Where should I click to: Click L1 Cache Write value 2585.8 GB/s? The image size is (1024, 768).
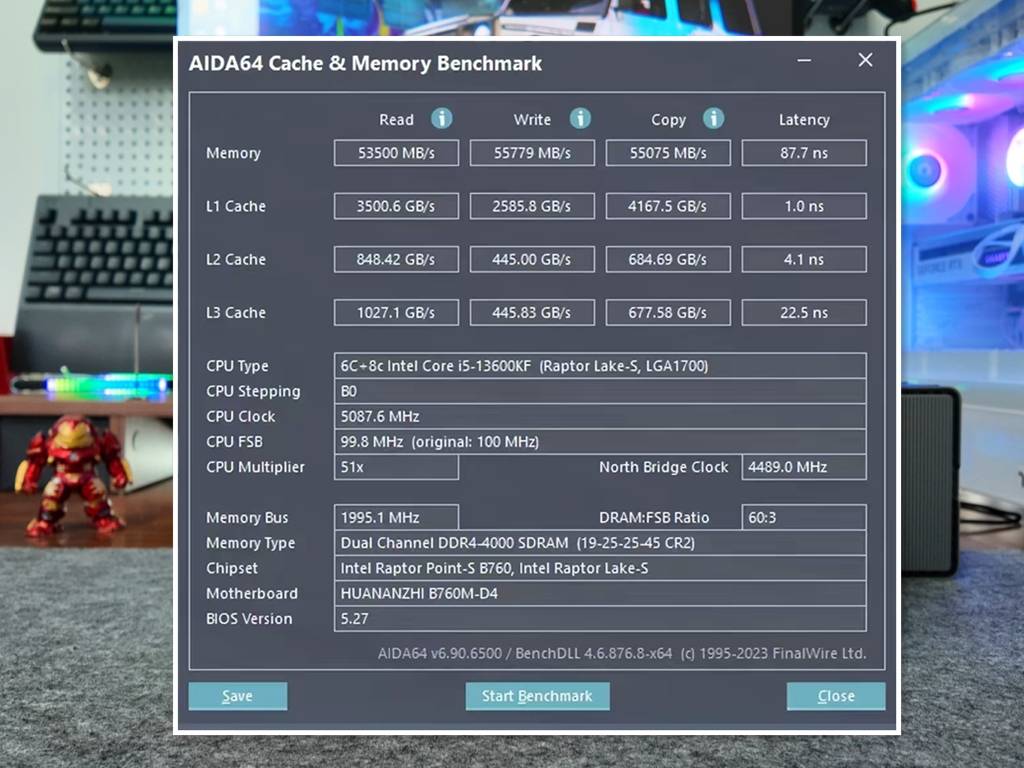point(532,206)
